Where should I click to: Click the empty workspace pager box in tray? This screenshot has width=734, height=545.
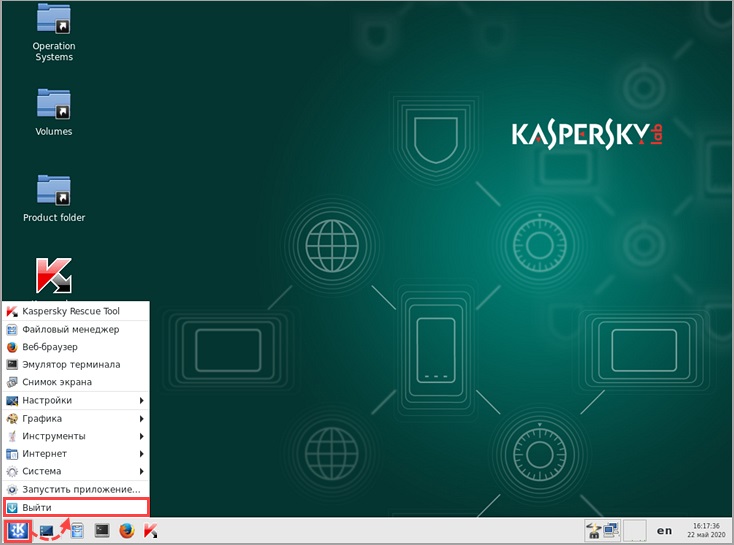pyautogui.click(x=634, y=530)
